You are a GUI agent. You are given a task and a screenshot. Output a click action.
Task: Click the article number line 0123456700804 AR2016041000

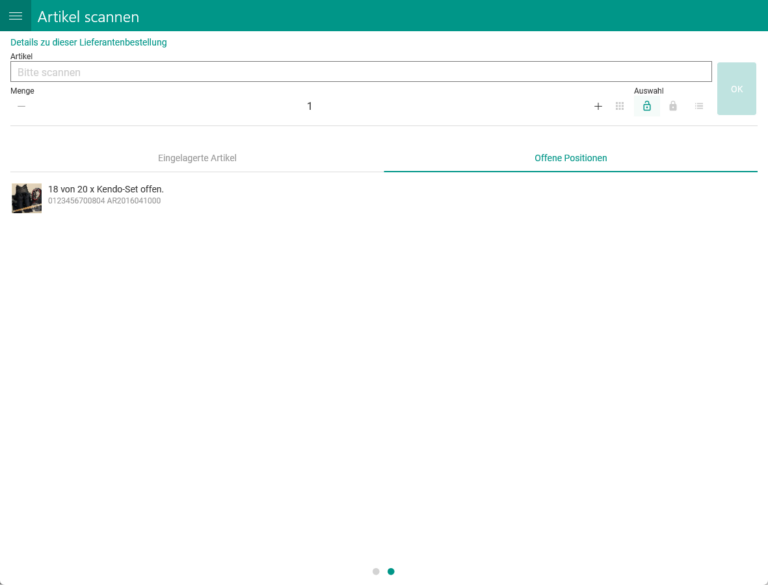tap(104, 201)
